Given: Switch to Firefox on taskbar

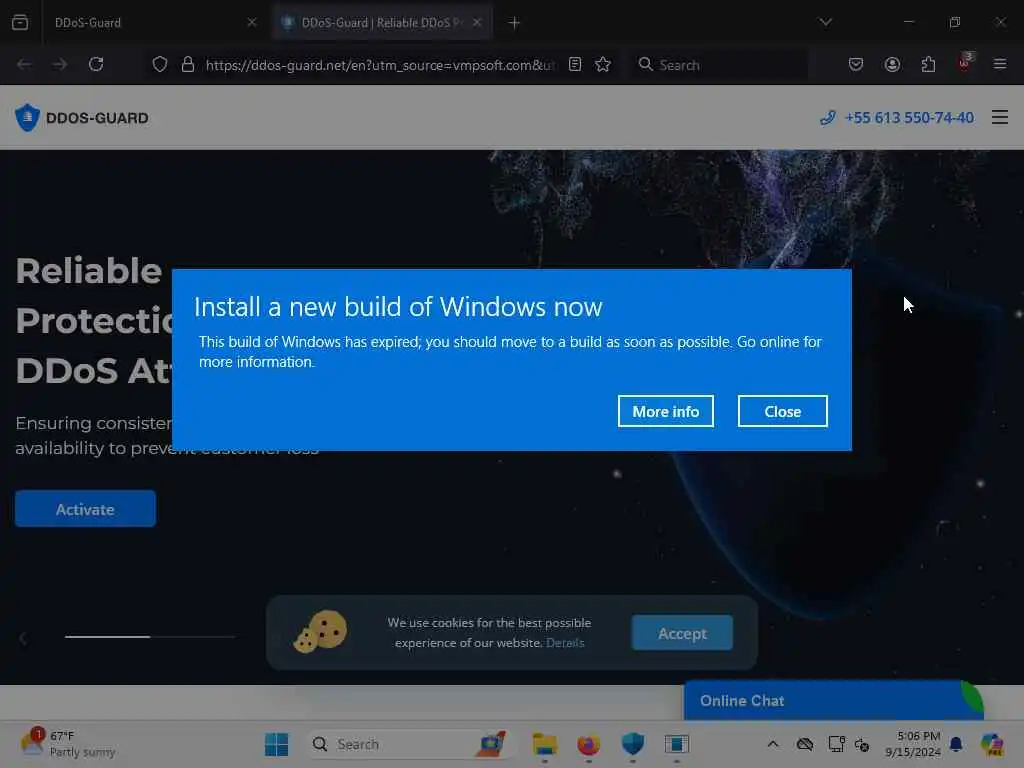Looking at the screenshot, I should tap(588, 744).
